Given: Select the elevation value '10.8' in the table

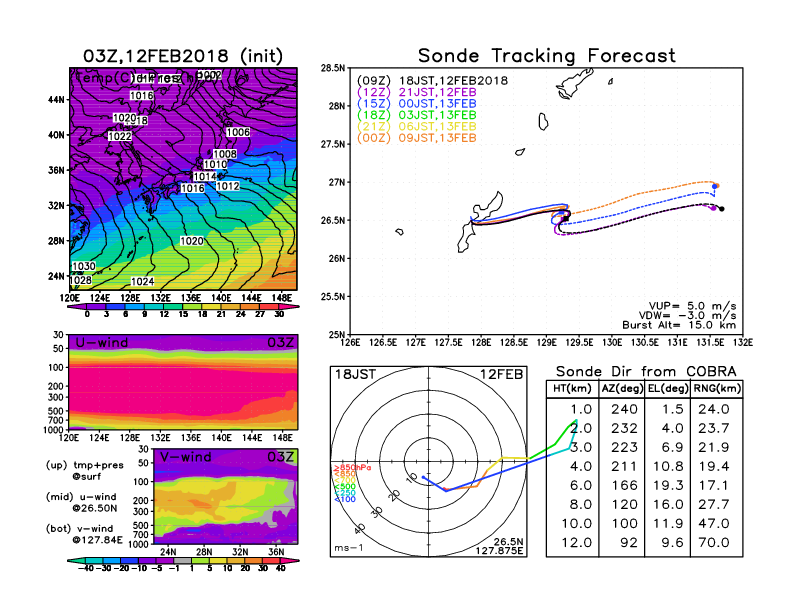Looking at the screenshot, I should (x=668, y=467).
